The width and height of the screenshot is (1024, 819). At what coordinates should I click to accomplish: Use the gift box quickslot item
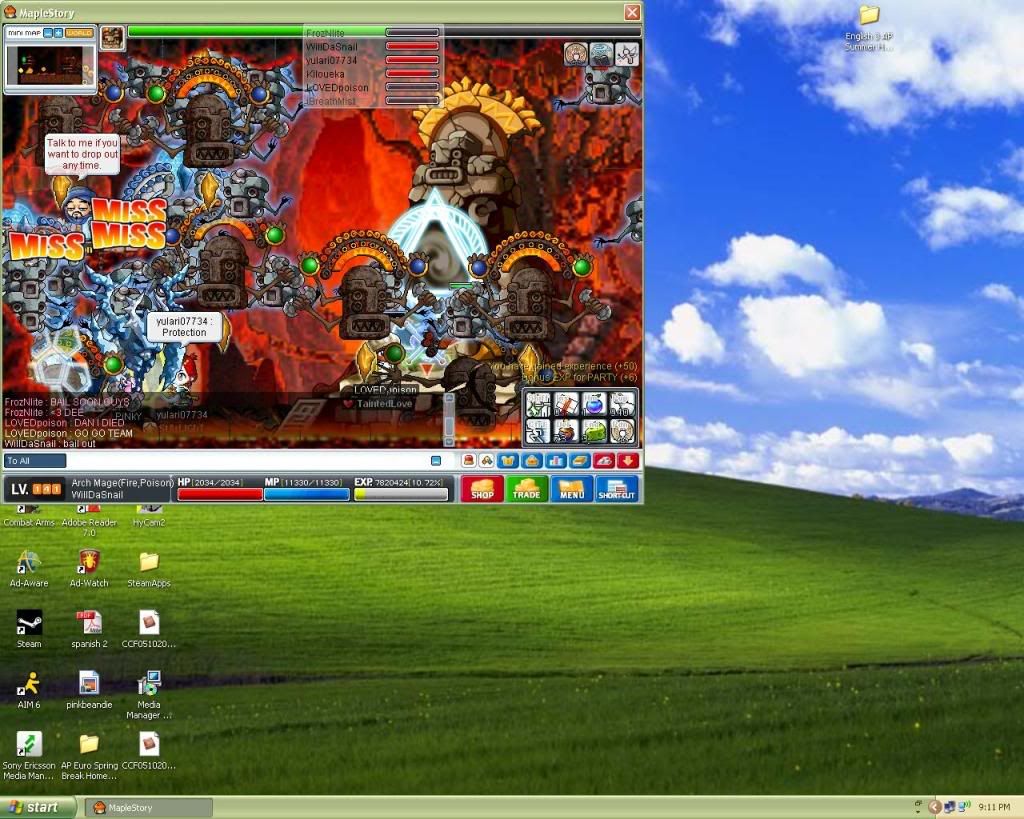(566, 405)
